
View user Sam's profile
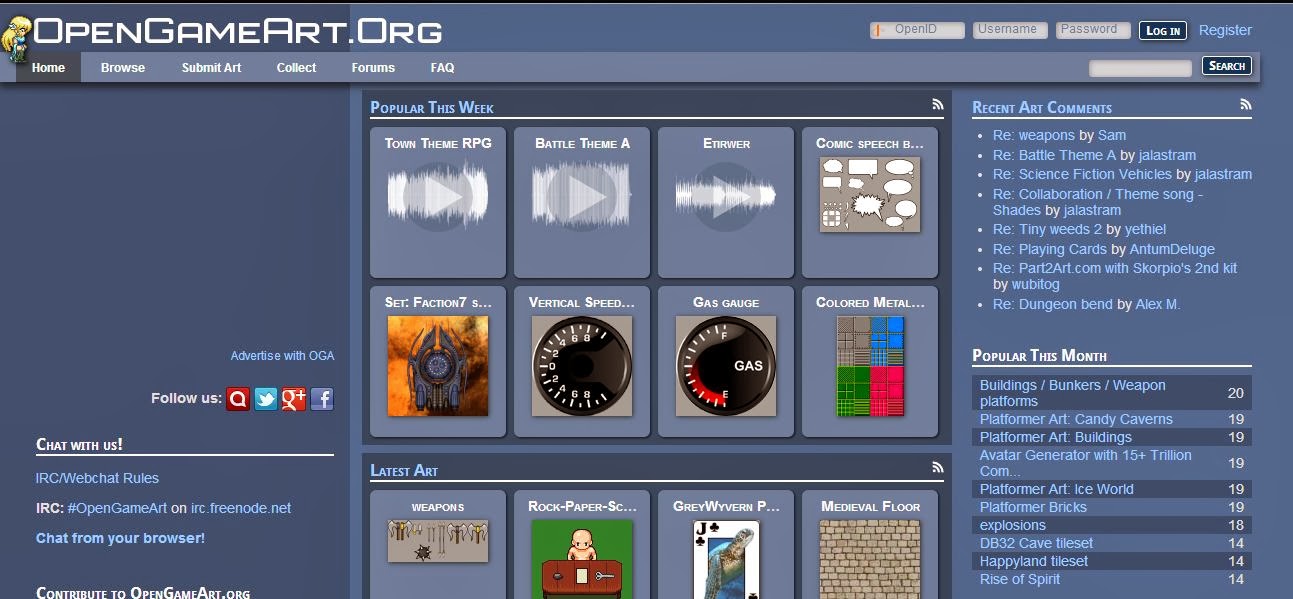tap(1112, 135)
